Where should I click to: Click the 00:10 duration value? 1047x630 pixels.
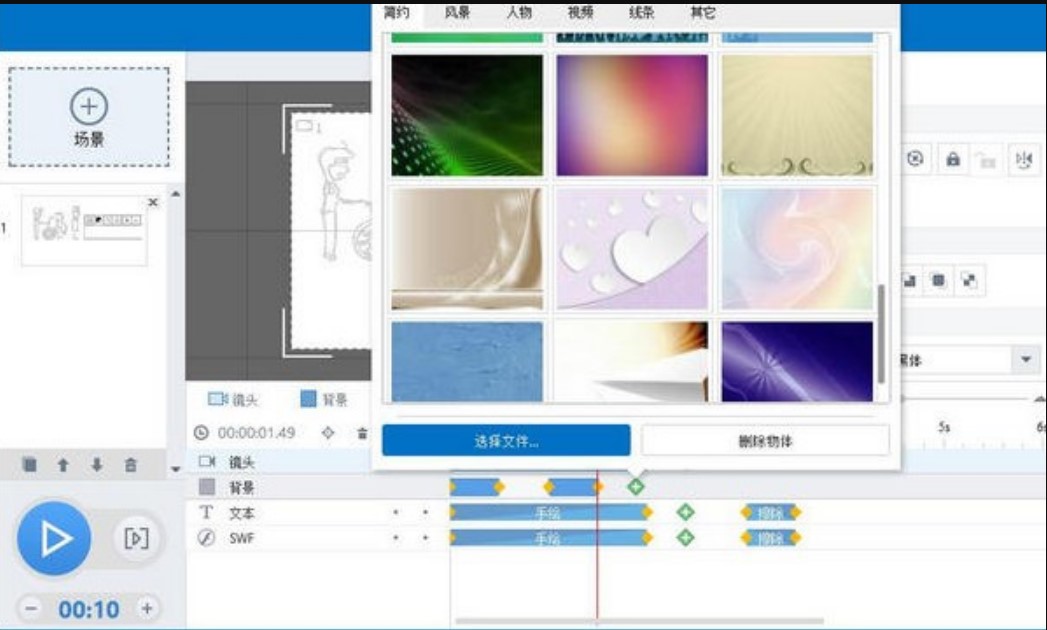pos(89,609)
